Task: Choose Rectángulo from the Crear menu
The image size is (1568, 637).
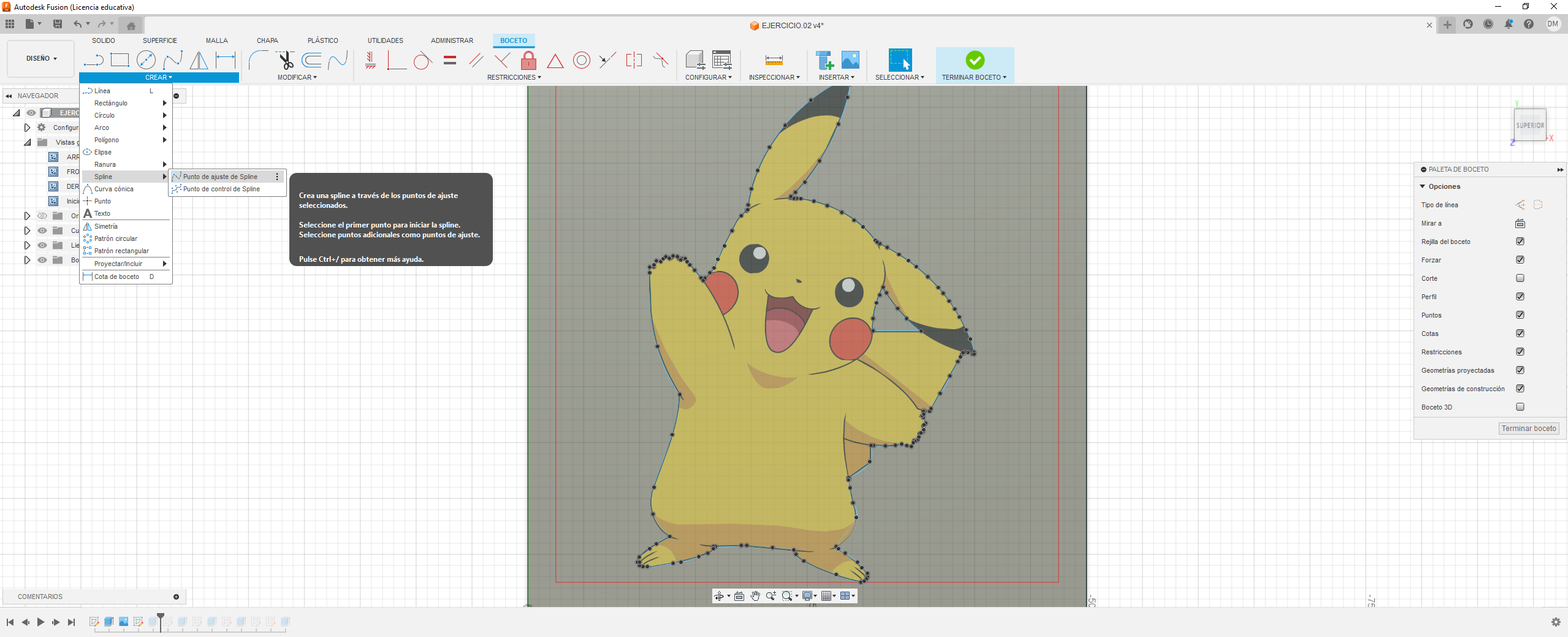Action: pos(126,103)
